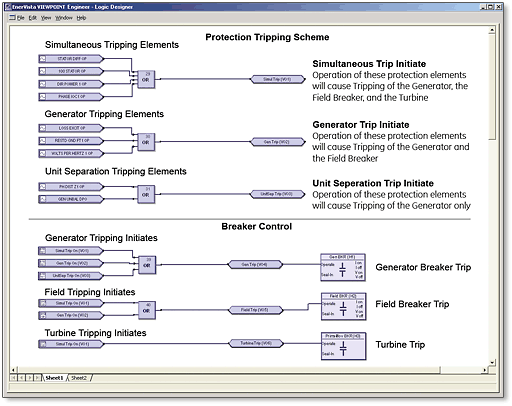The height and width of the screenshot is (406, 512).
Task: Go to previous sheet tab navigation arrow
Action: pos(21,378)
